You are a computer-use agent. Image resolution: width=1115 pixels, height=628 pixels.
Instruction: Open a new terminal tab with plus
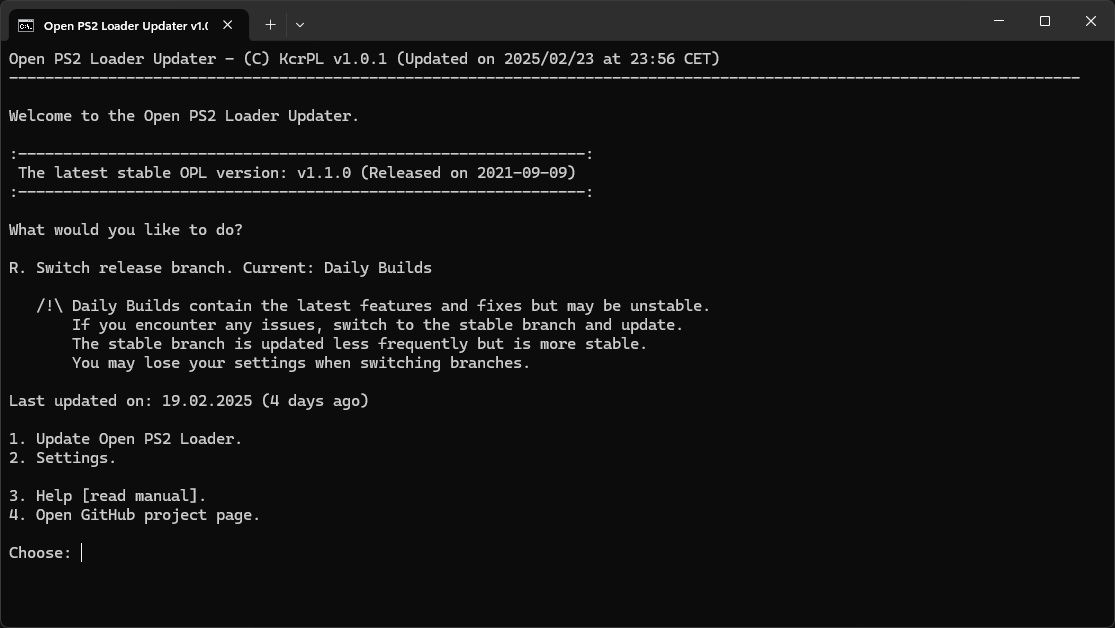click(x=270, y=25)
